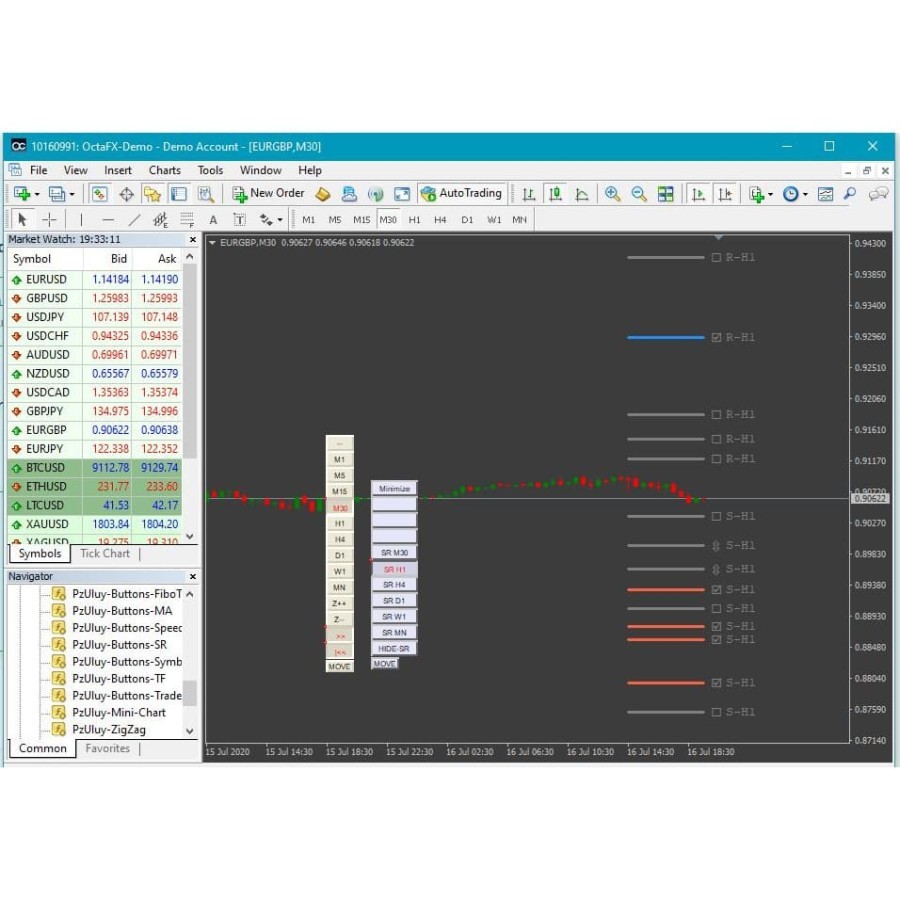Viewport: 900px width, 900px height.
Task: Click the Z++ button on chart panel
Action: tap(339, 604)
